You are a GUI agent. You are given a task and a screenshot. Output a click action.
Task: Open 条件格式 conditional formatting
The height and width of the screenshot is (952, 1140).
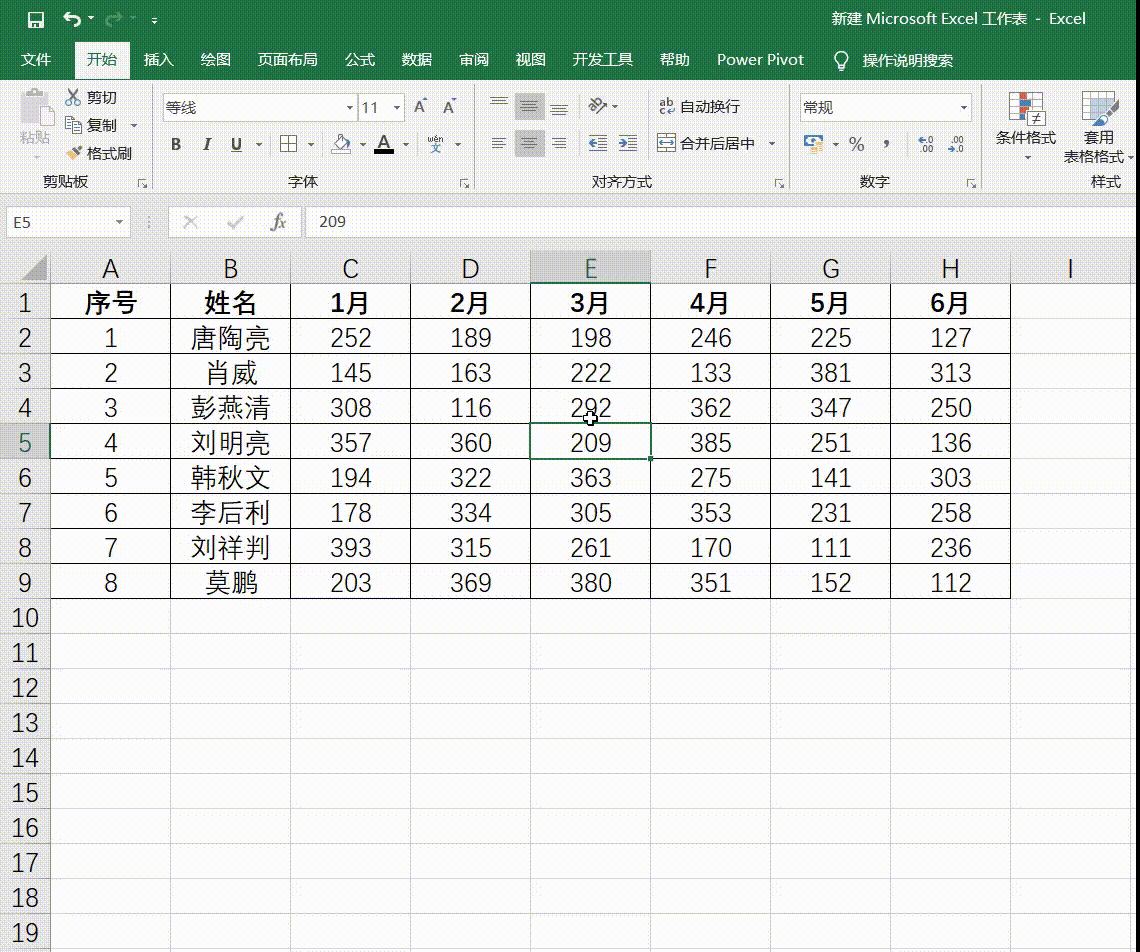pyautogui.click(x=1026, y=126)
